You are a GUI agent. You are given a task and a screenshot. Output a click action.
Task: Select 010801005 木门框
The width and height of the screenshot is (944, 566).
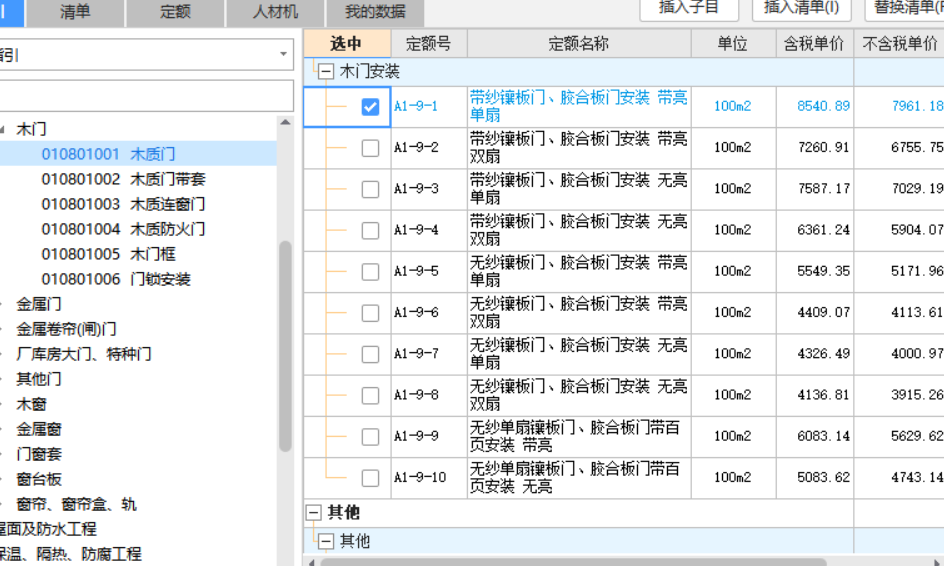point(108,254)
